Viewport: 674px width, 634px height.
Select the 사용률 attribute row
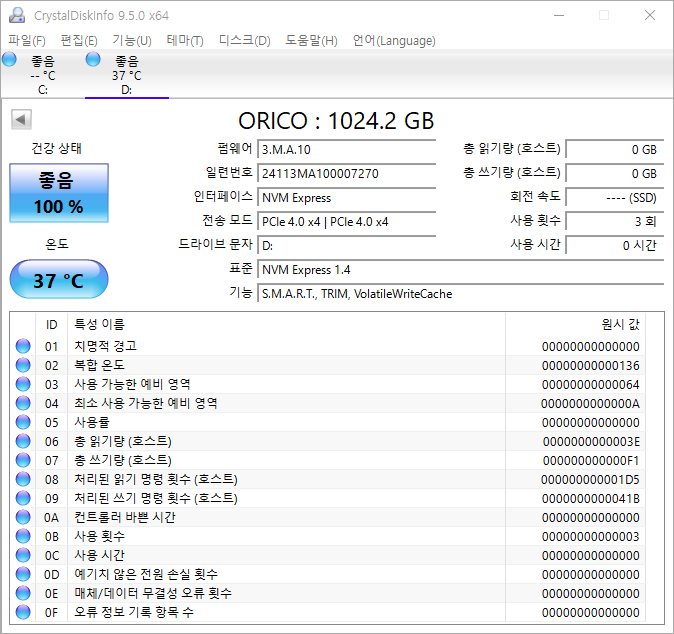(x=330, y=422)
